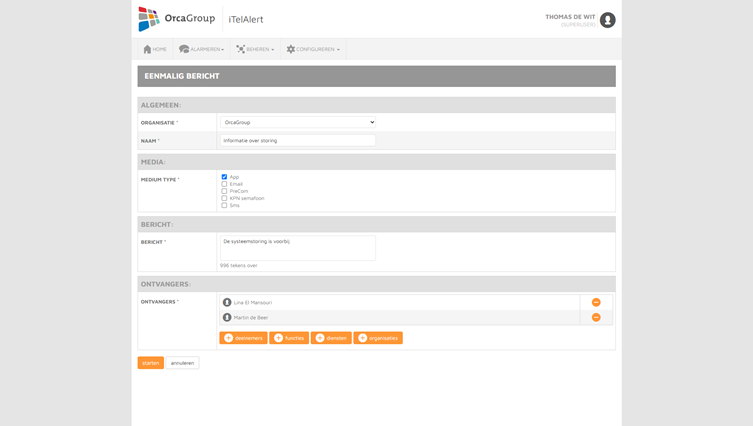Click the Beheren network icon
Screen dimensions: 753x426
click(x=241, y=49)
